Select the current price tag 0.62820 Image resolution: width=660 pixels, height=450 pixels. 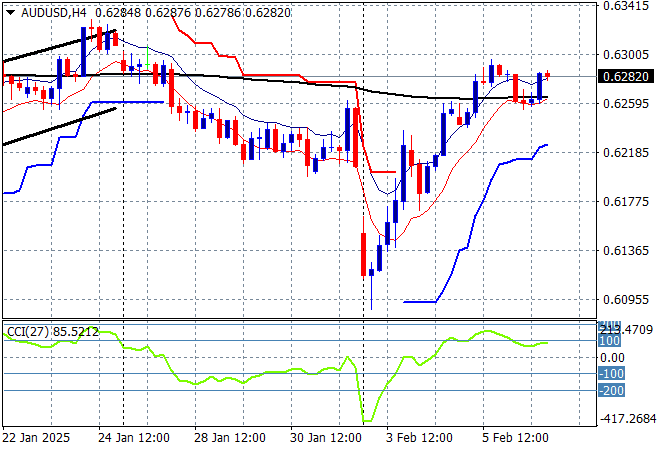627,76
